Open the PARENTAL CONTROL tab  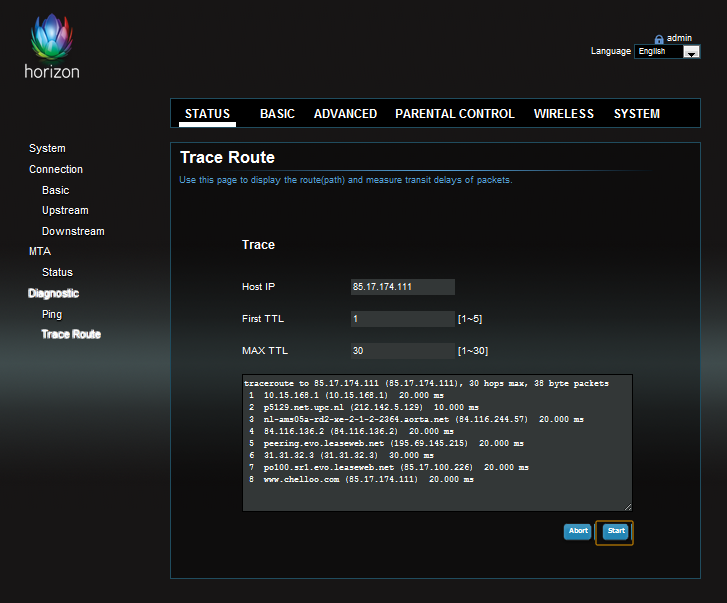point(455,114)
